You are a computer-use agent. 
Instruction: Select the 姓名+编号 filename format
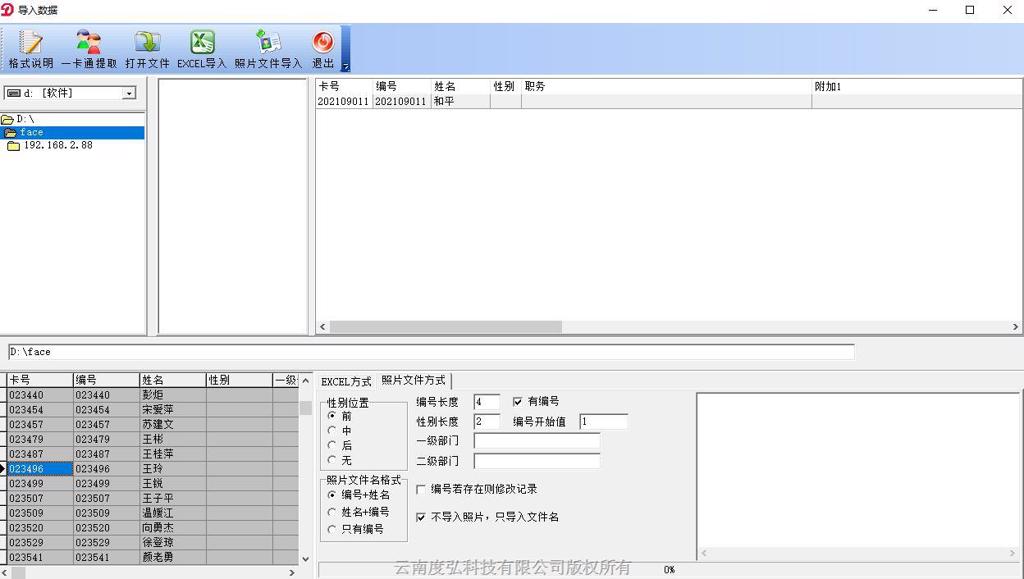(x=333, y=512)
